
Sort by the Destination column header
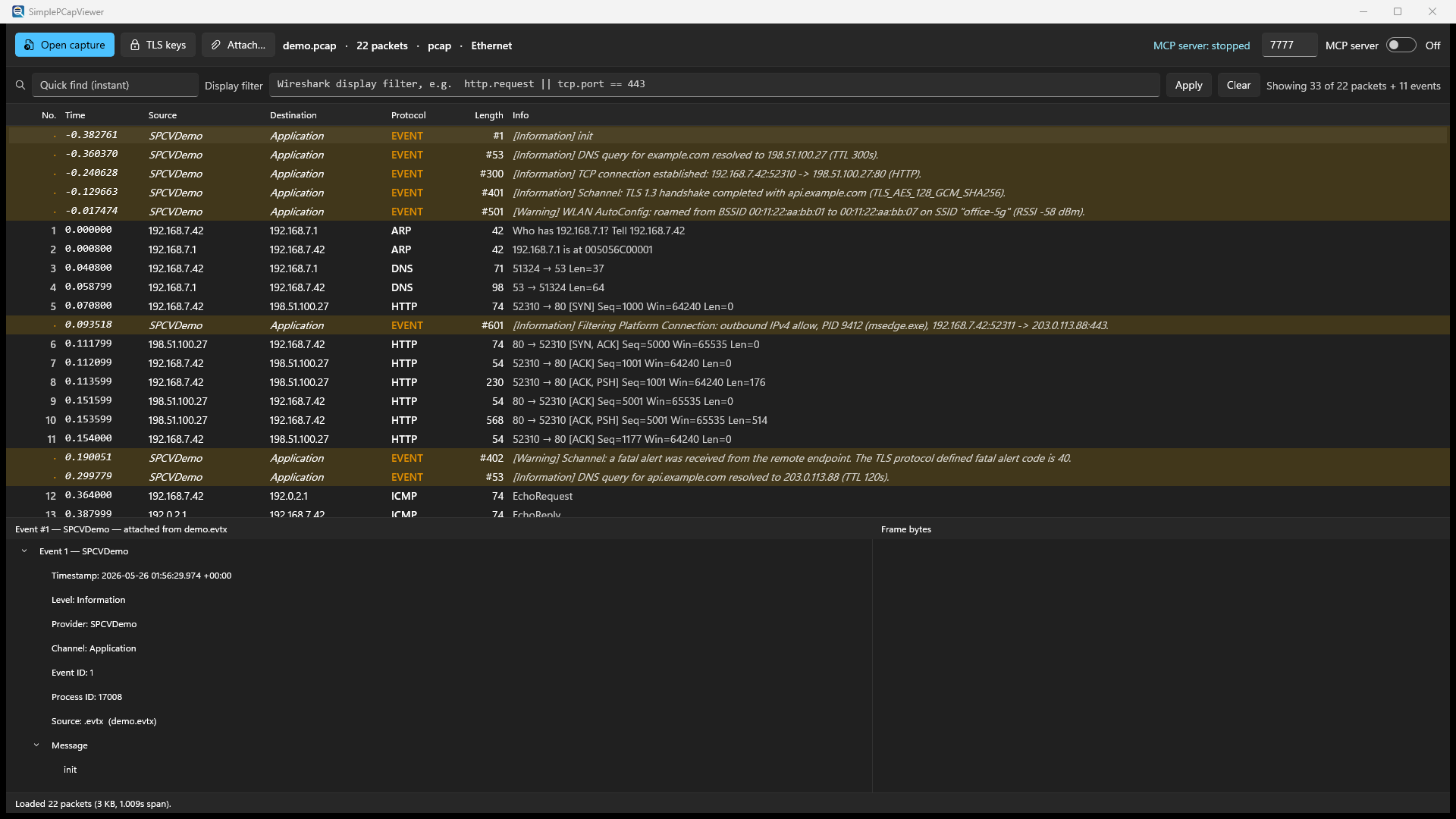point(293,115)
